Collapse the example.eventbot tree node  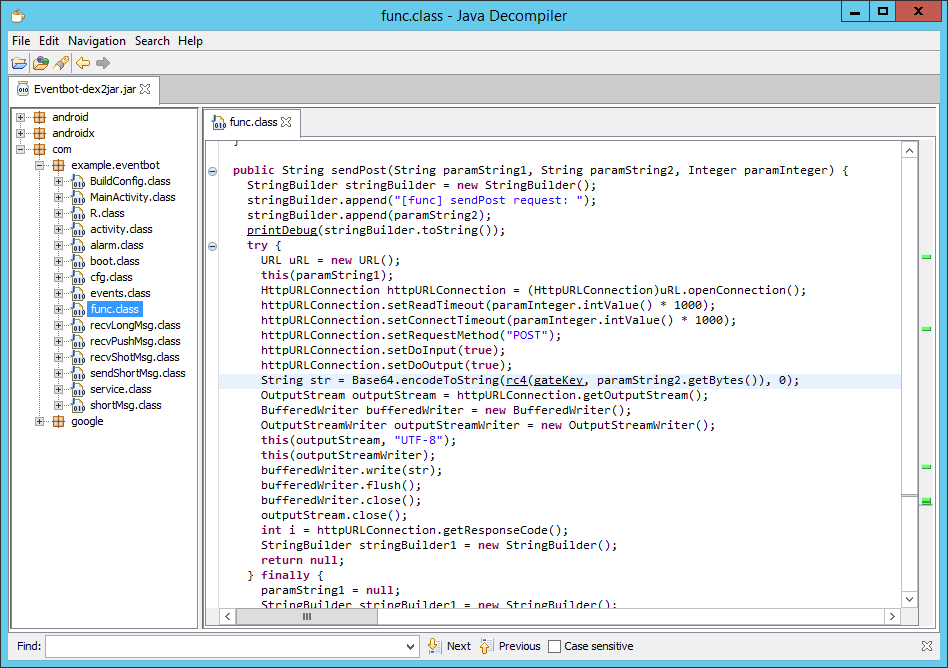tap(39, 165)
